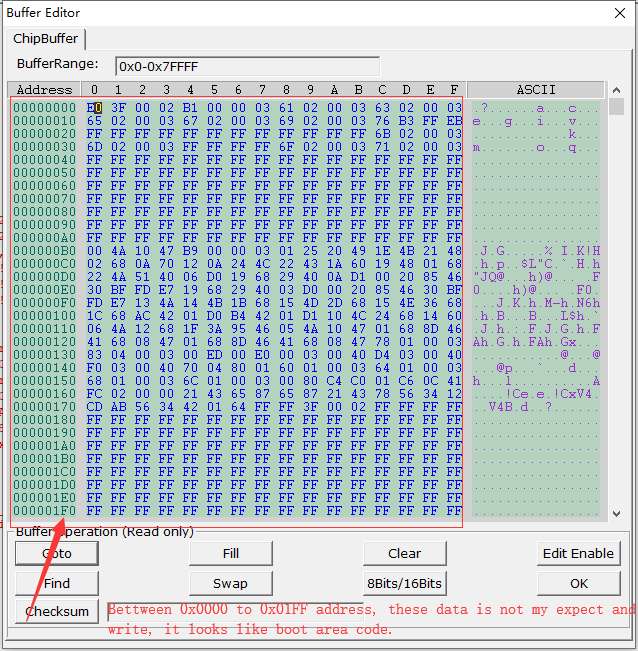Confirm with the OK button
The height and width of the screenshot is (651, 638).
point(579,583)
